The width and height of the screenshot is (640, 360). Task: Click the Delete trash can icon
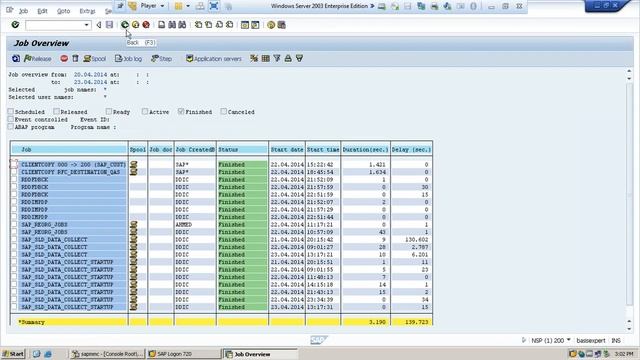pyautogui.click(x=75, y=58)
